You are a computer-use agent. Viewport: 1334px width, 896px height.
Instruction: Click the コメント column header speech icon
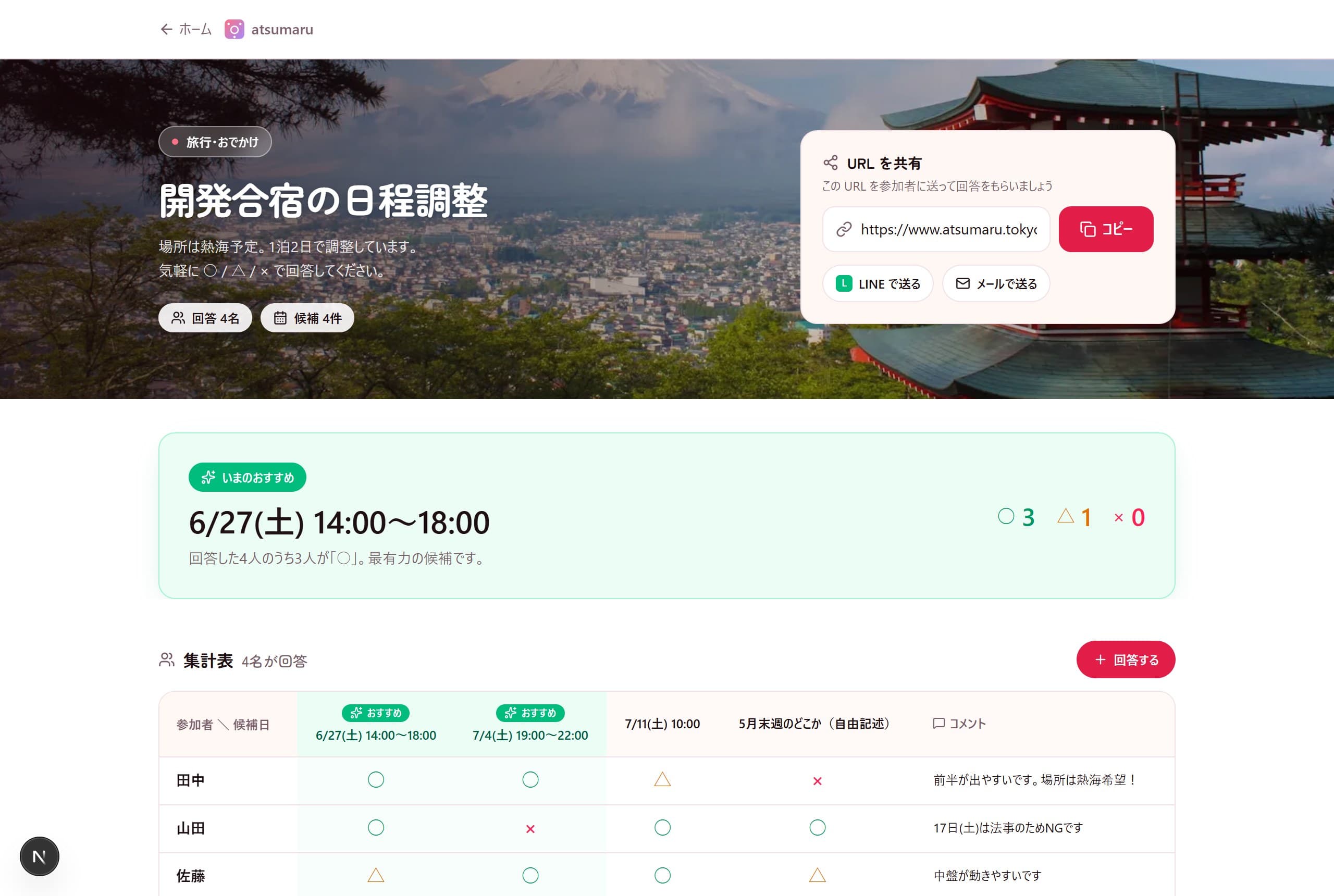click(x=938, y=724)
